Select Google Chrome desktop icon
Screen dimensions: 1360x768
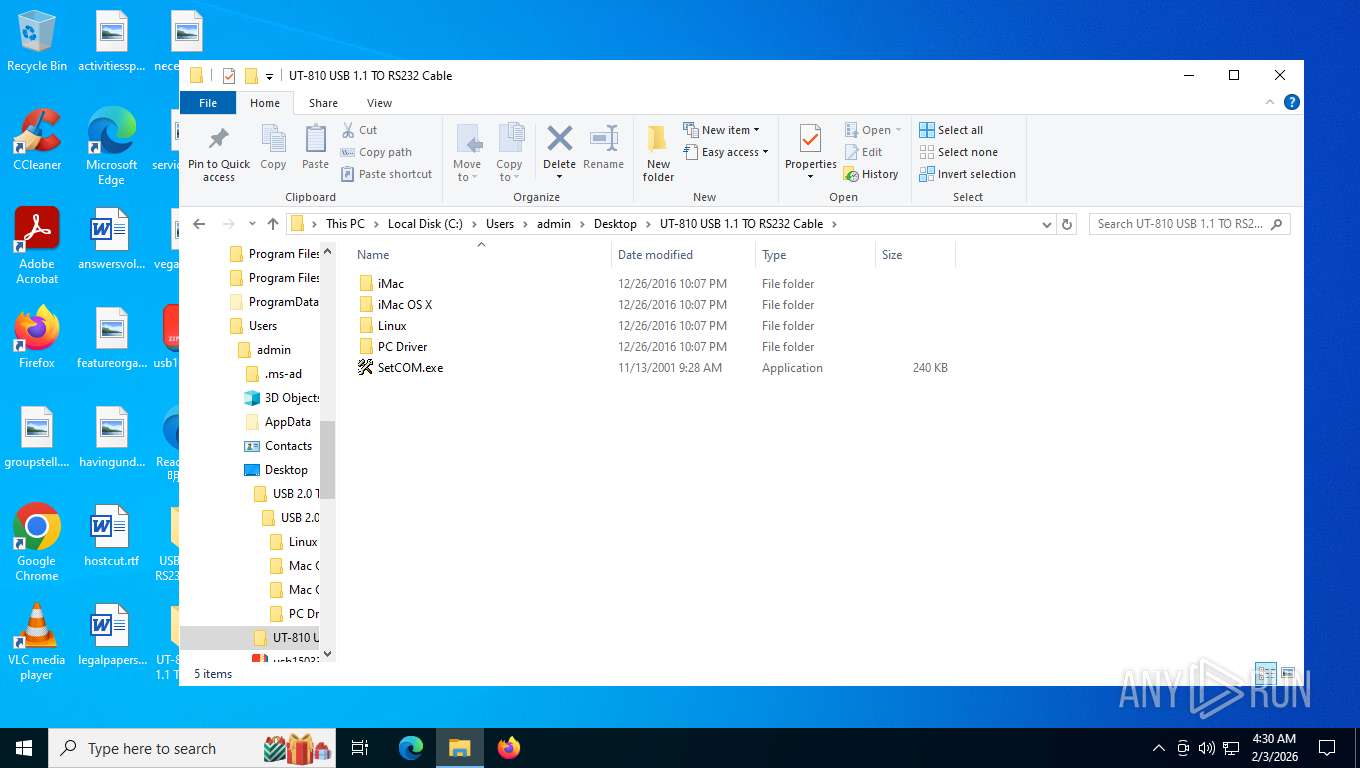coord(37,542)
